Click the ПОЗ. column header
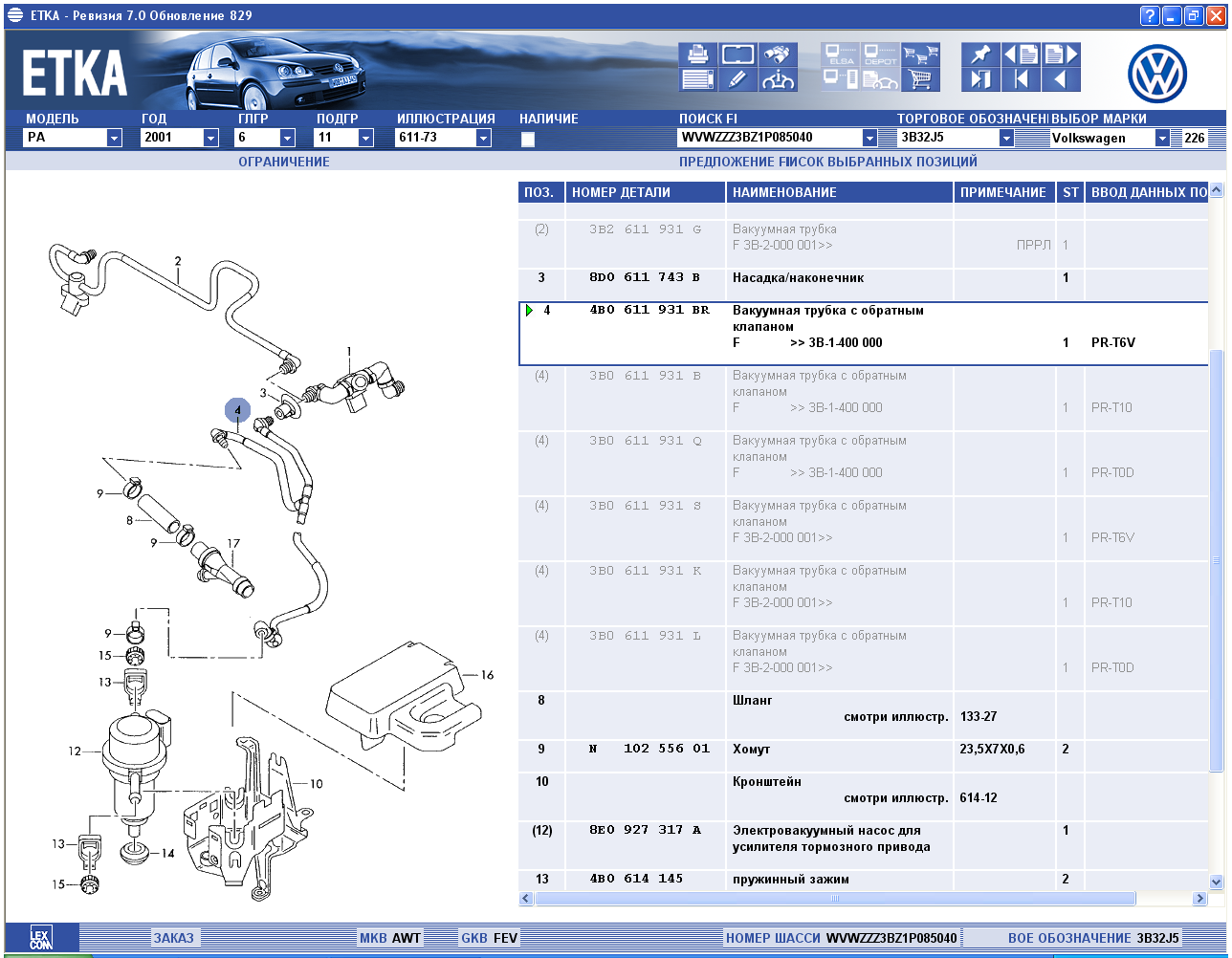 [x=541, y=192]
